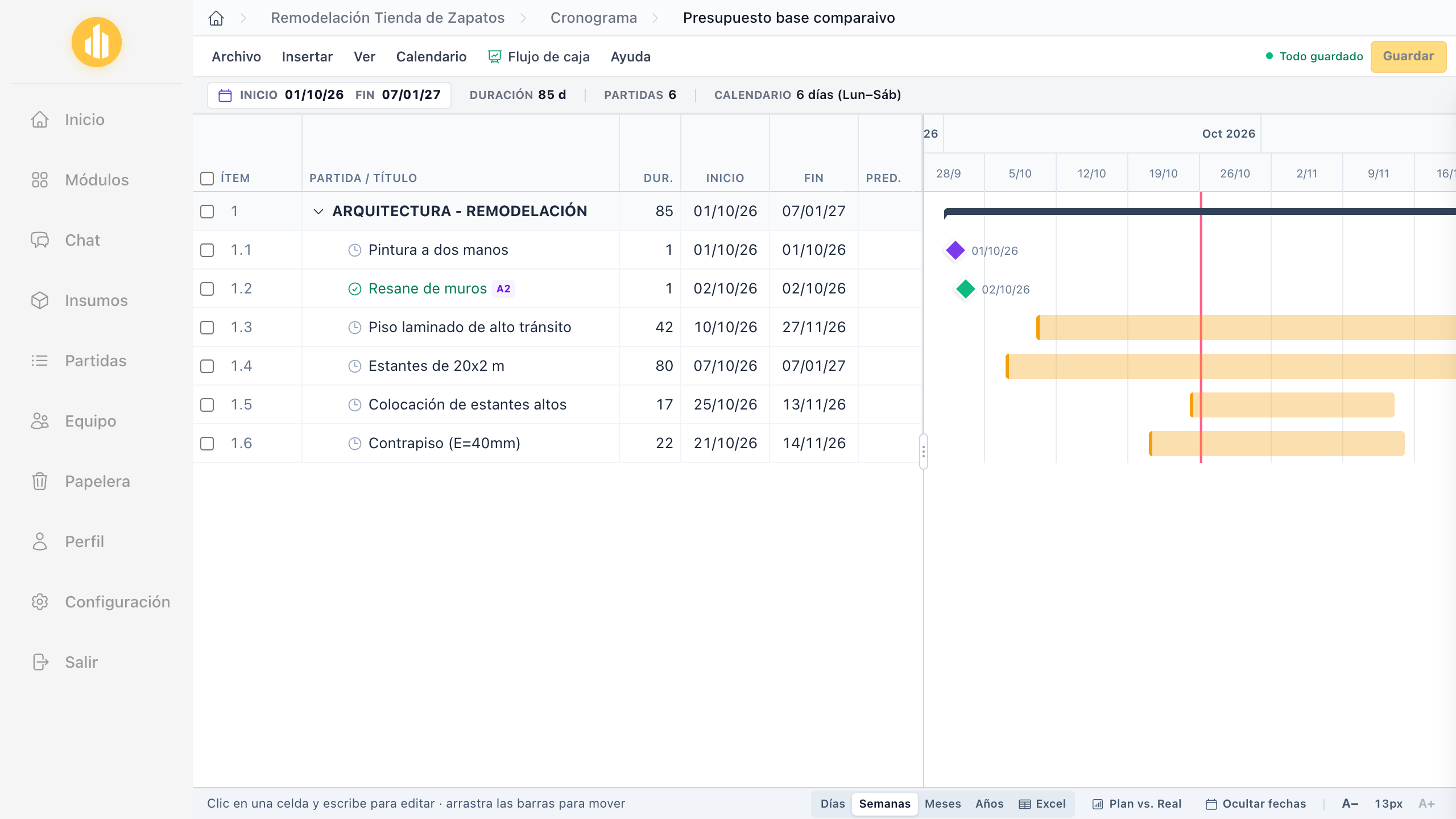This screenshot has width=1456, height=819.
Task: Click green check icon for Resane de muros
Action: click(355, 289)
